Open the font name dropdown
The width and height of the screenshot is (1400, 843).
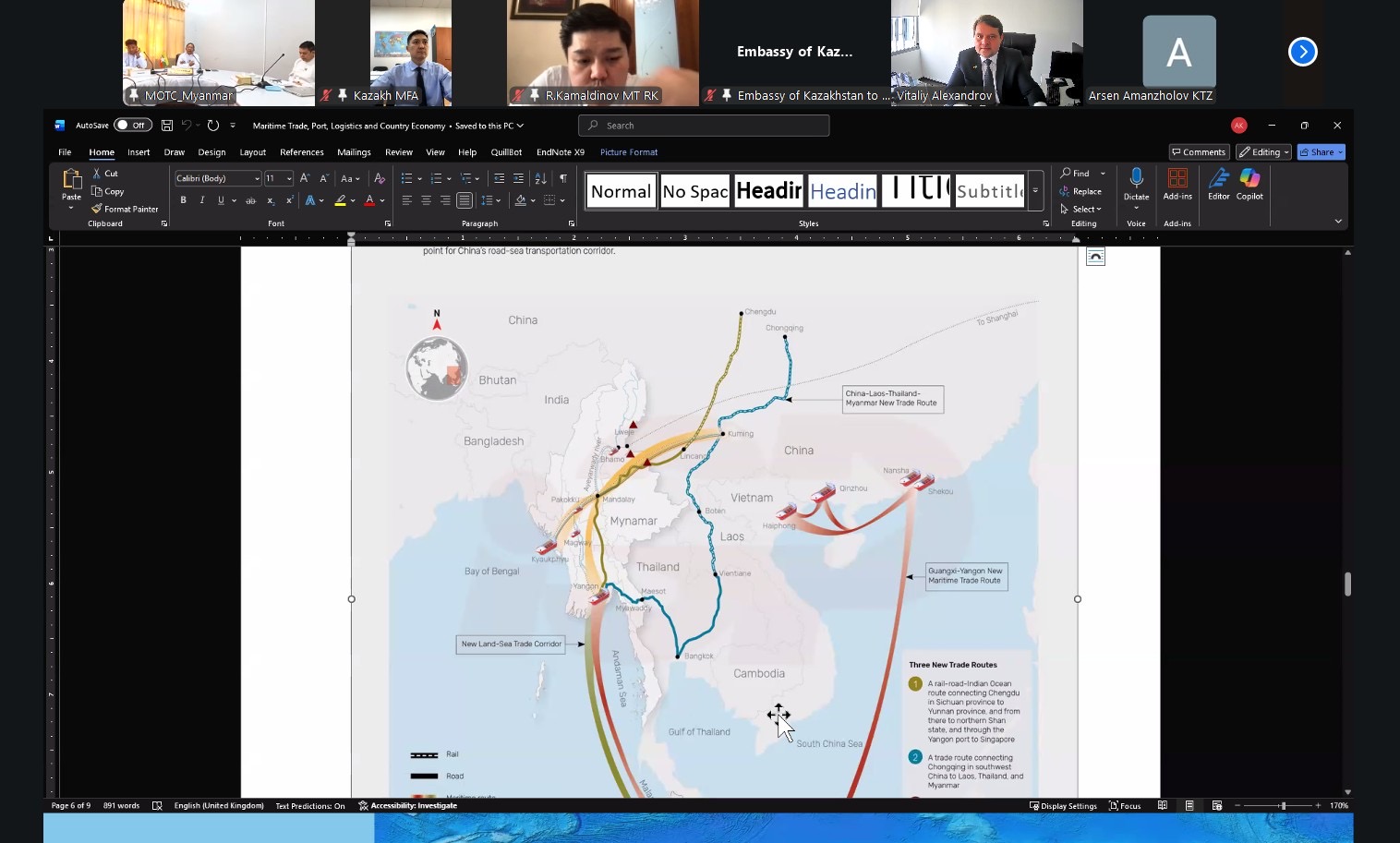(x=257, y=178)
